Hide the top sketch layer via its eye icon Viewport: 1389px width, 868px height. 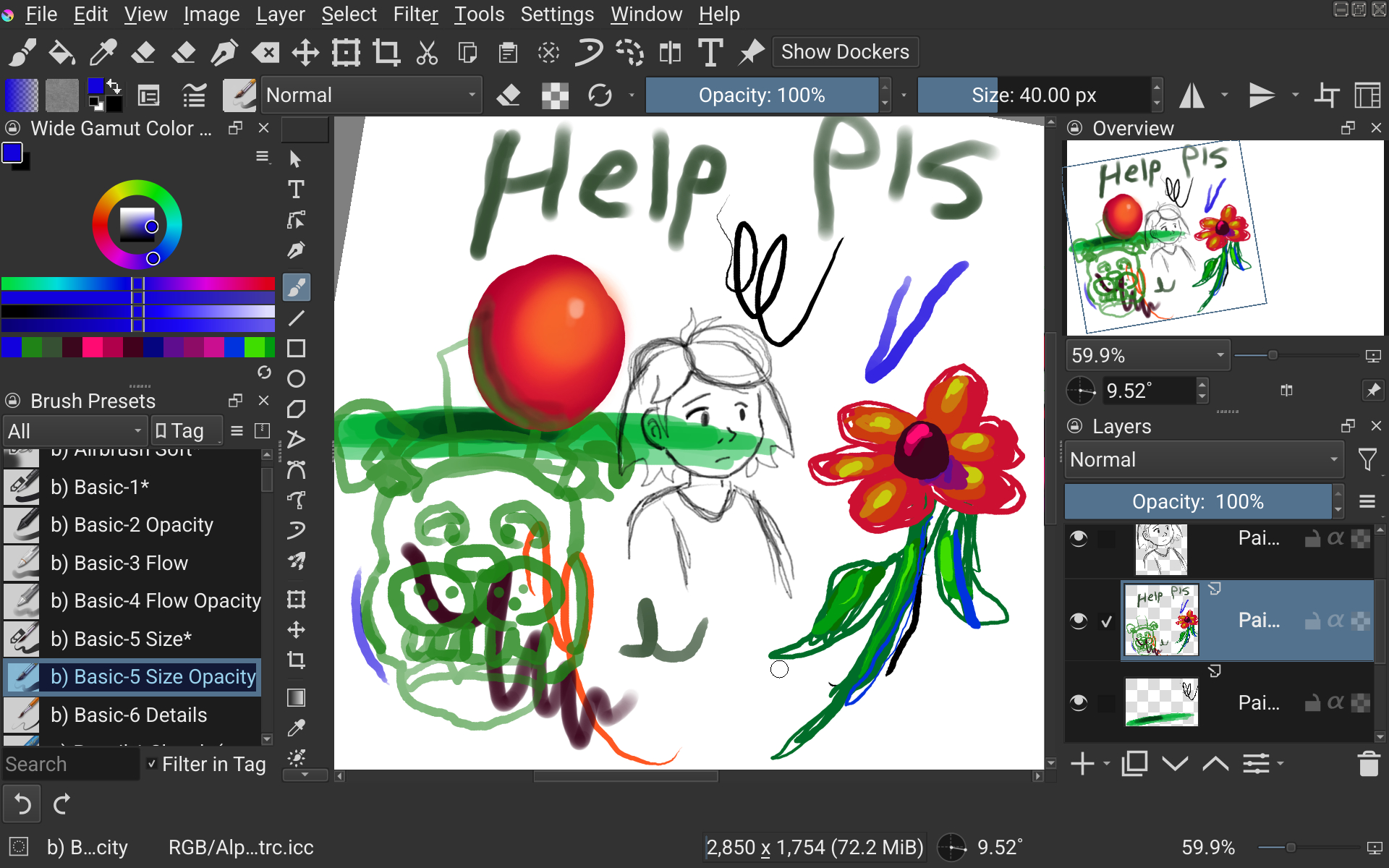point(1079,539)
